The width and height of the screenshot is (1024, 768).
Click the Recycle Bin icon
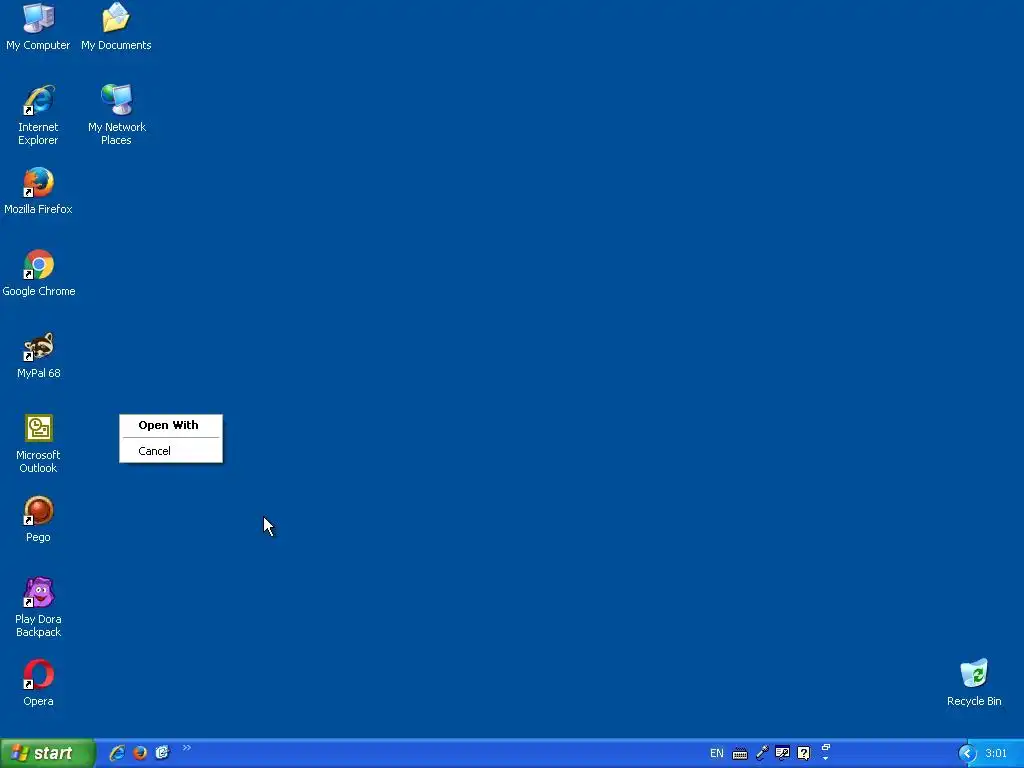click(x=974, y=674)
